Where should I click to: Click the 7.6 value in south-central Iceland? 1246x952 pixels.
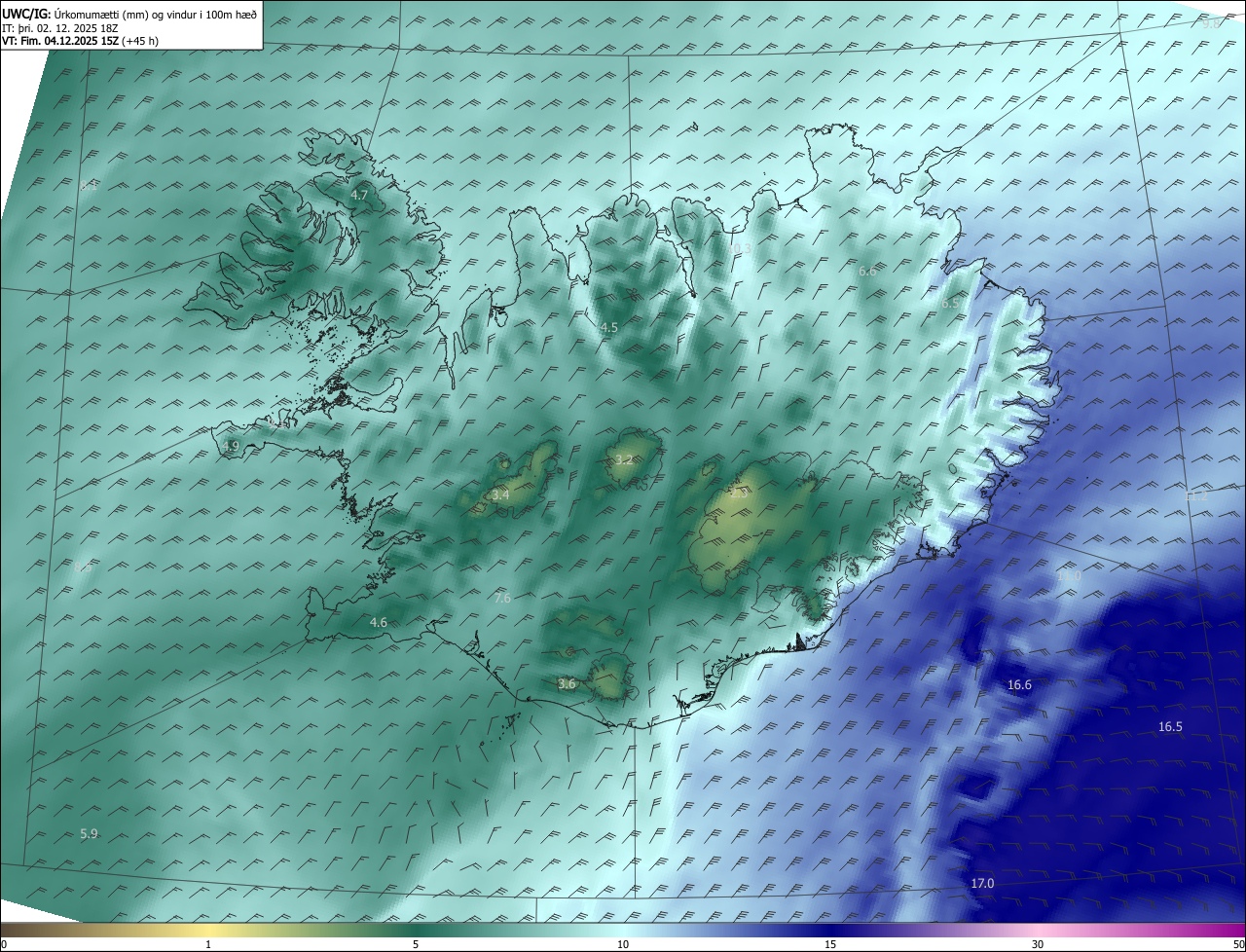click(502, 598)
